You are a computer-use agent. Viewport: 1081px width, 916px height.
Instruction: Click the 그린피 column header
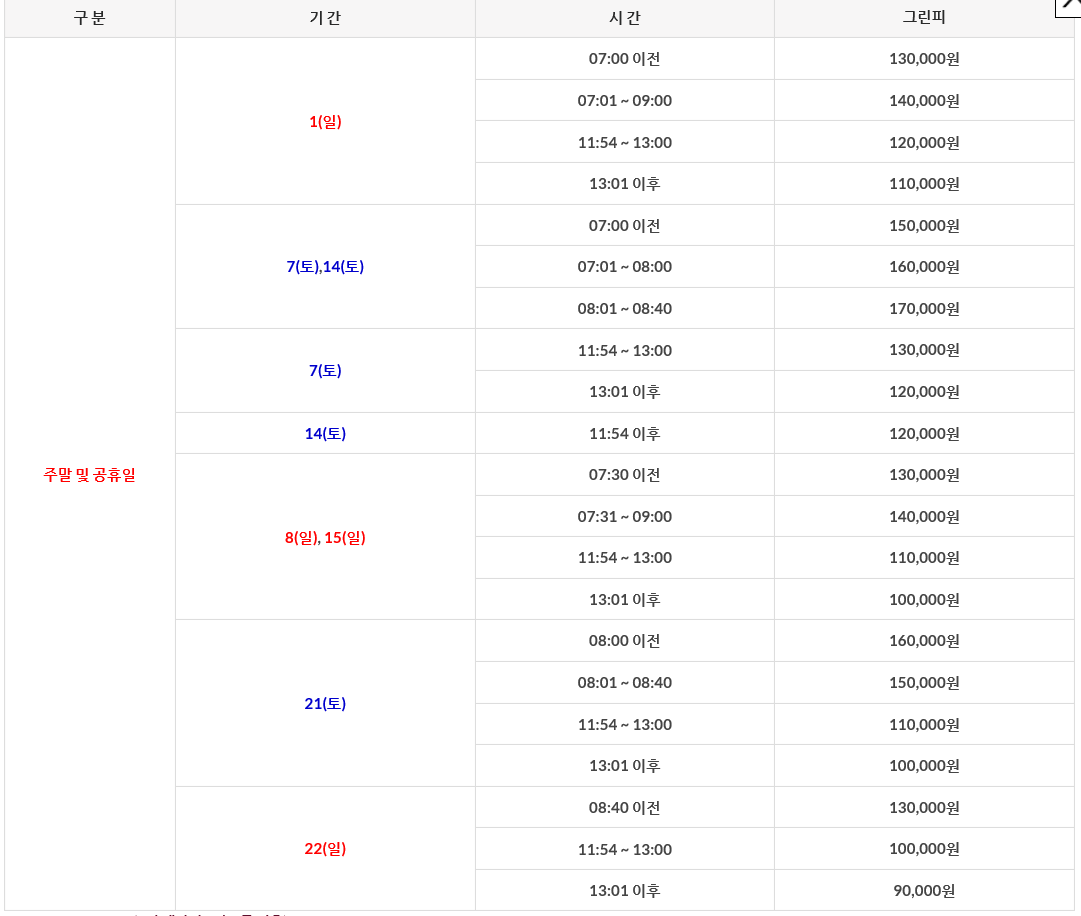(x=924, y=18)
